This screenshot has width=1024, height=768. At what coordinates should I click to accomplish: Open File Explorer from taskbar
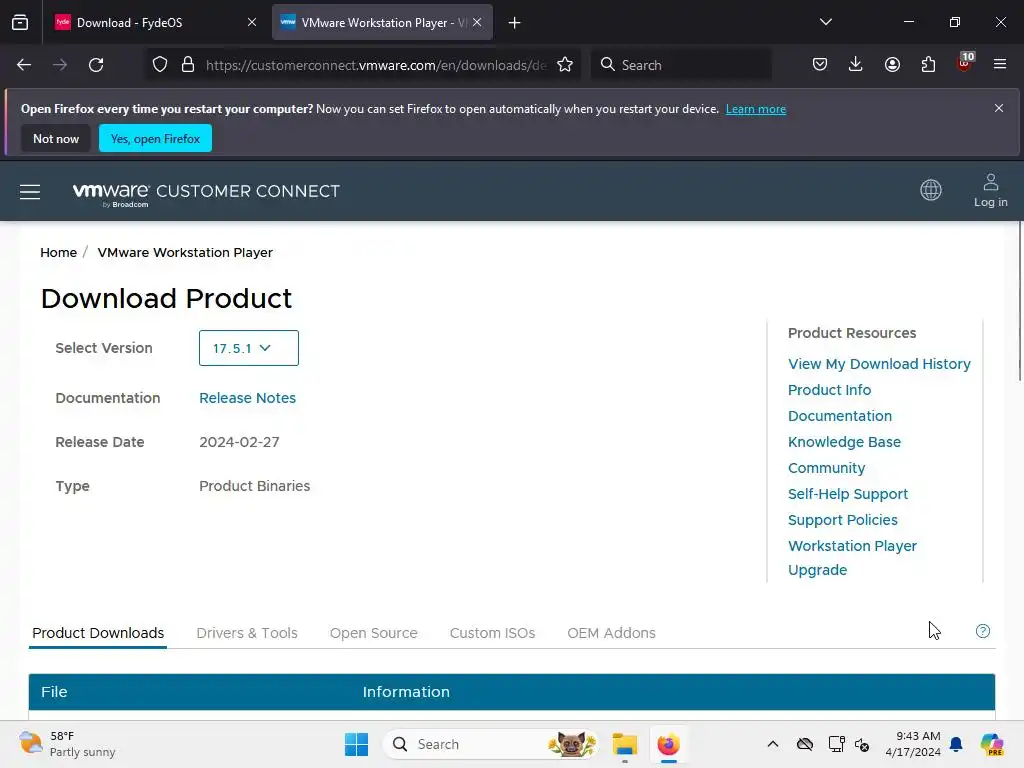(x=624, y=744)
